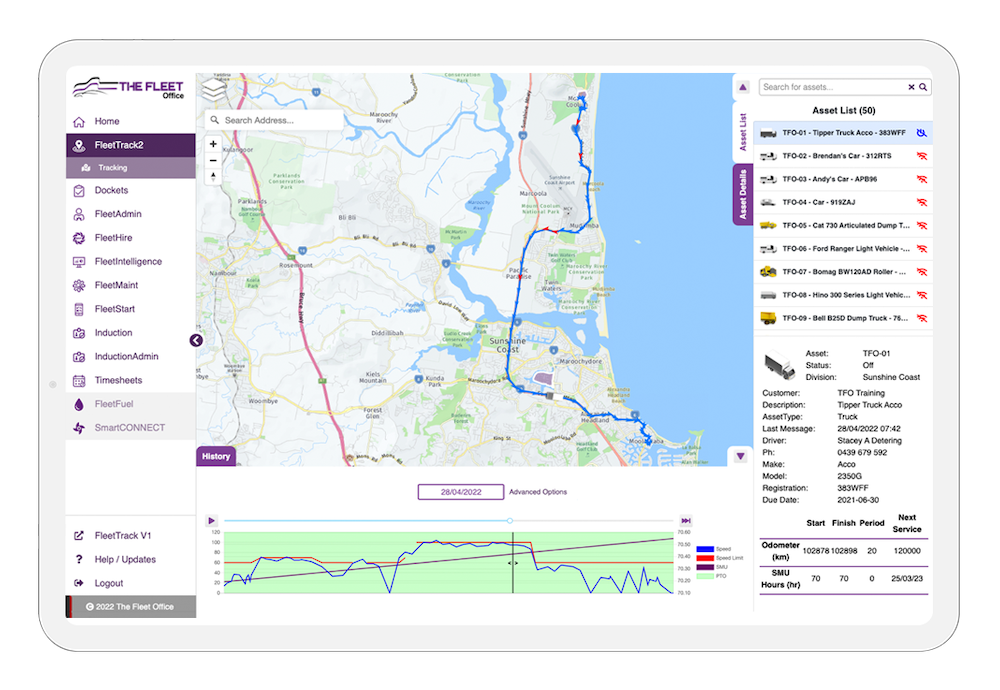
Task: Skip playback to the end
Action: pyautogui.click(x=686, y=521)
